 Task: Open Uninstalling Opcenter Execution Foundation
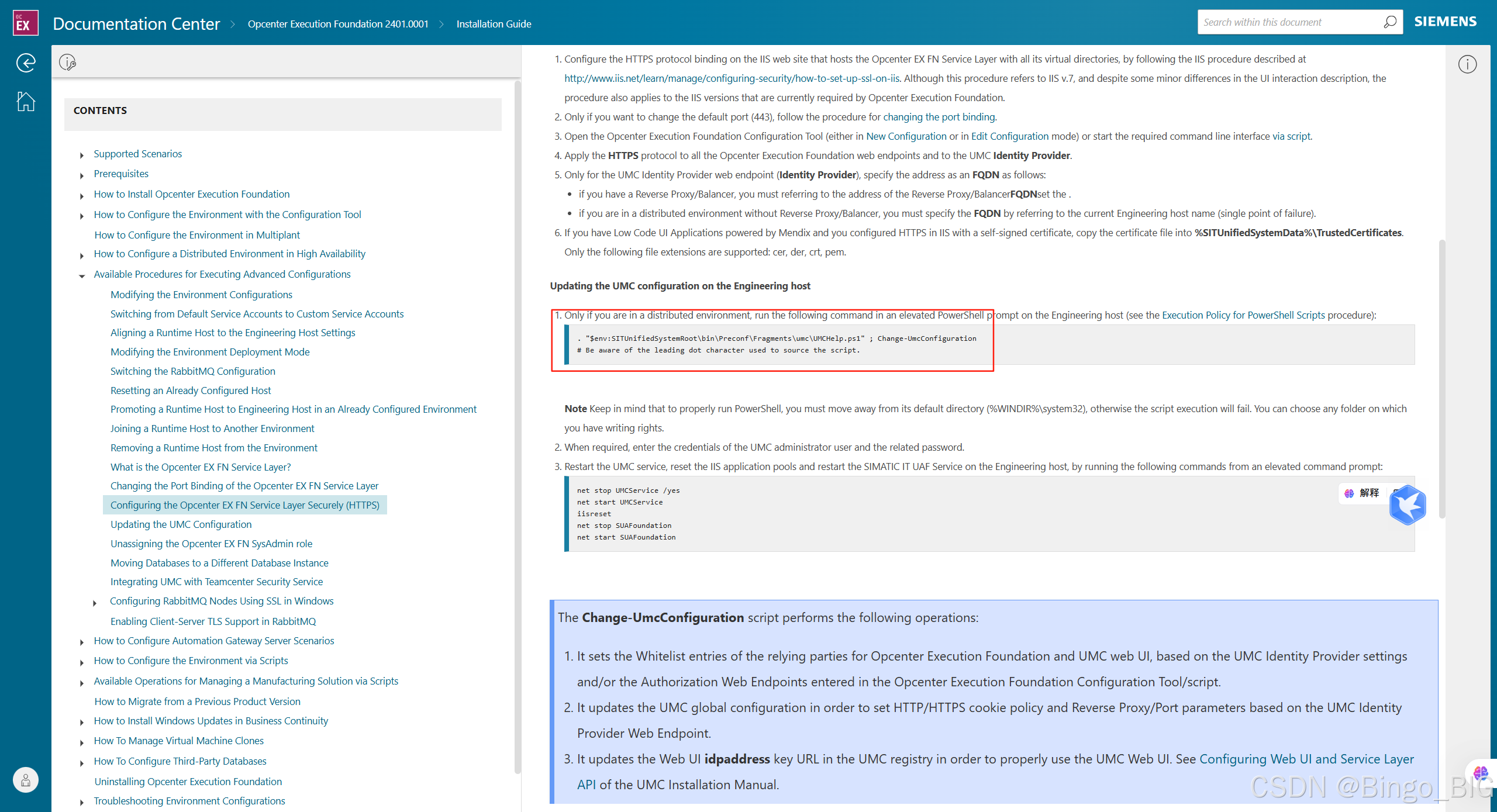pyautogui.click(x=188, y=781)
